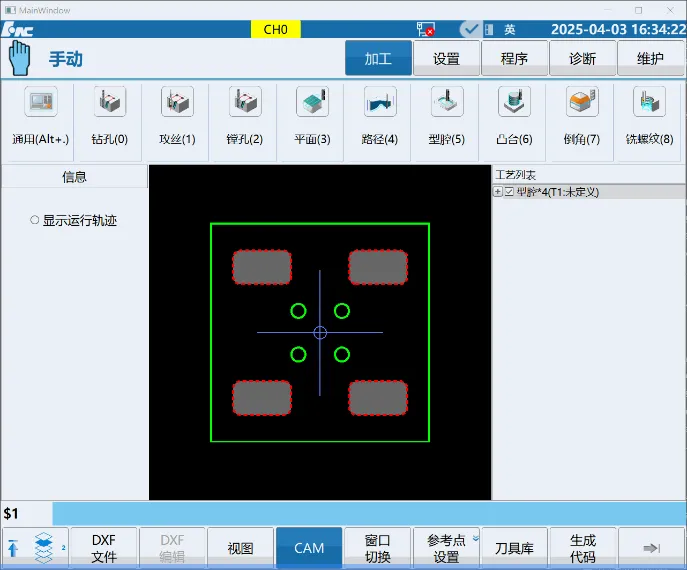Click the CNC logo in top-left corner
Screen dimensions: 688x570
(x=17, y=29)
